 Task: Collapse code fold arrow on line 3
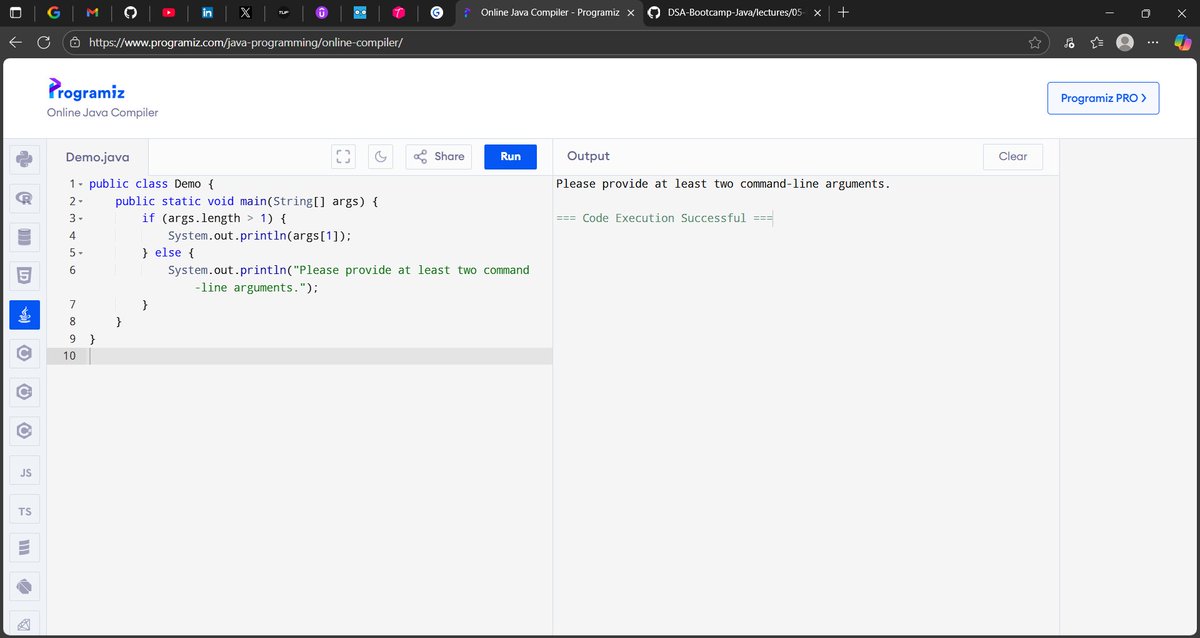[x=80, y=219]
